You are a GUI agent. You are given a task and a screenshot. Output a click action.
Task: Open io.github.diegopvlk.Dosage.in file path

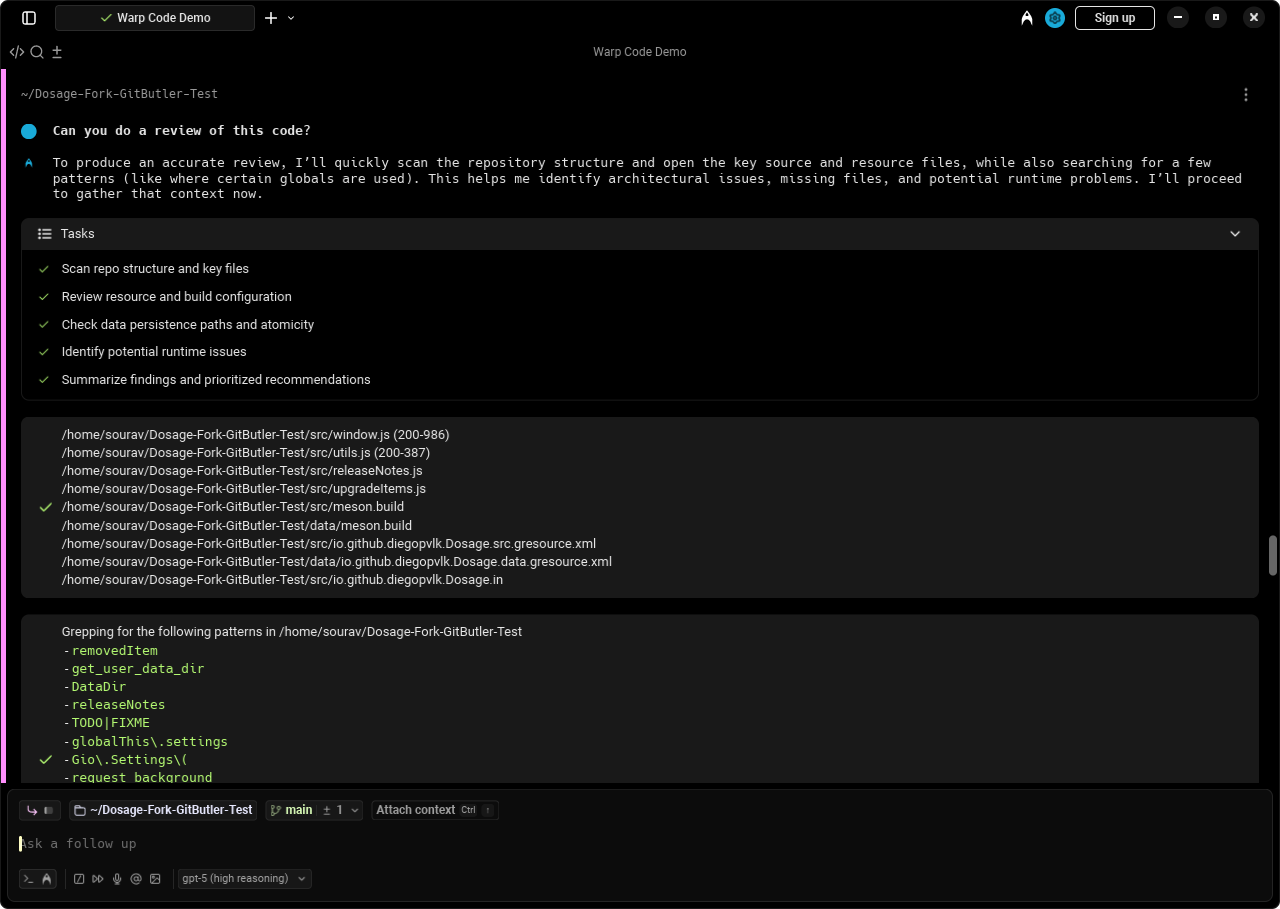pyautogui.click(x=282, y=580)
